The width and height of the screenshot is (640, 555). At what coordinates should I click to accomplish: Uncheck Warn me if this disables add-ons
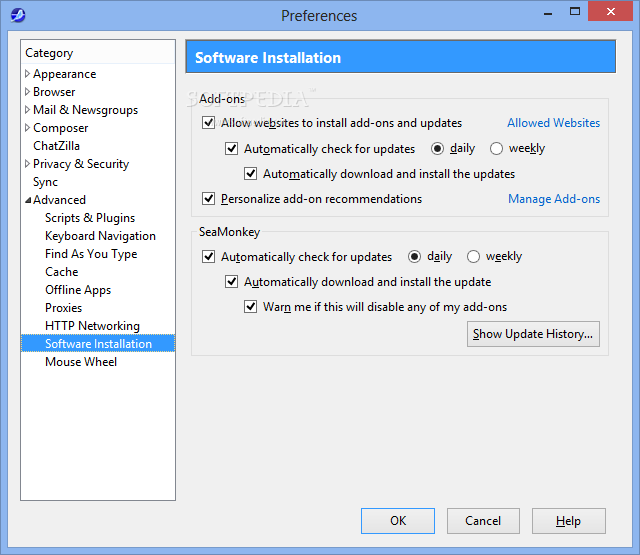coord(251,306)
